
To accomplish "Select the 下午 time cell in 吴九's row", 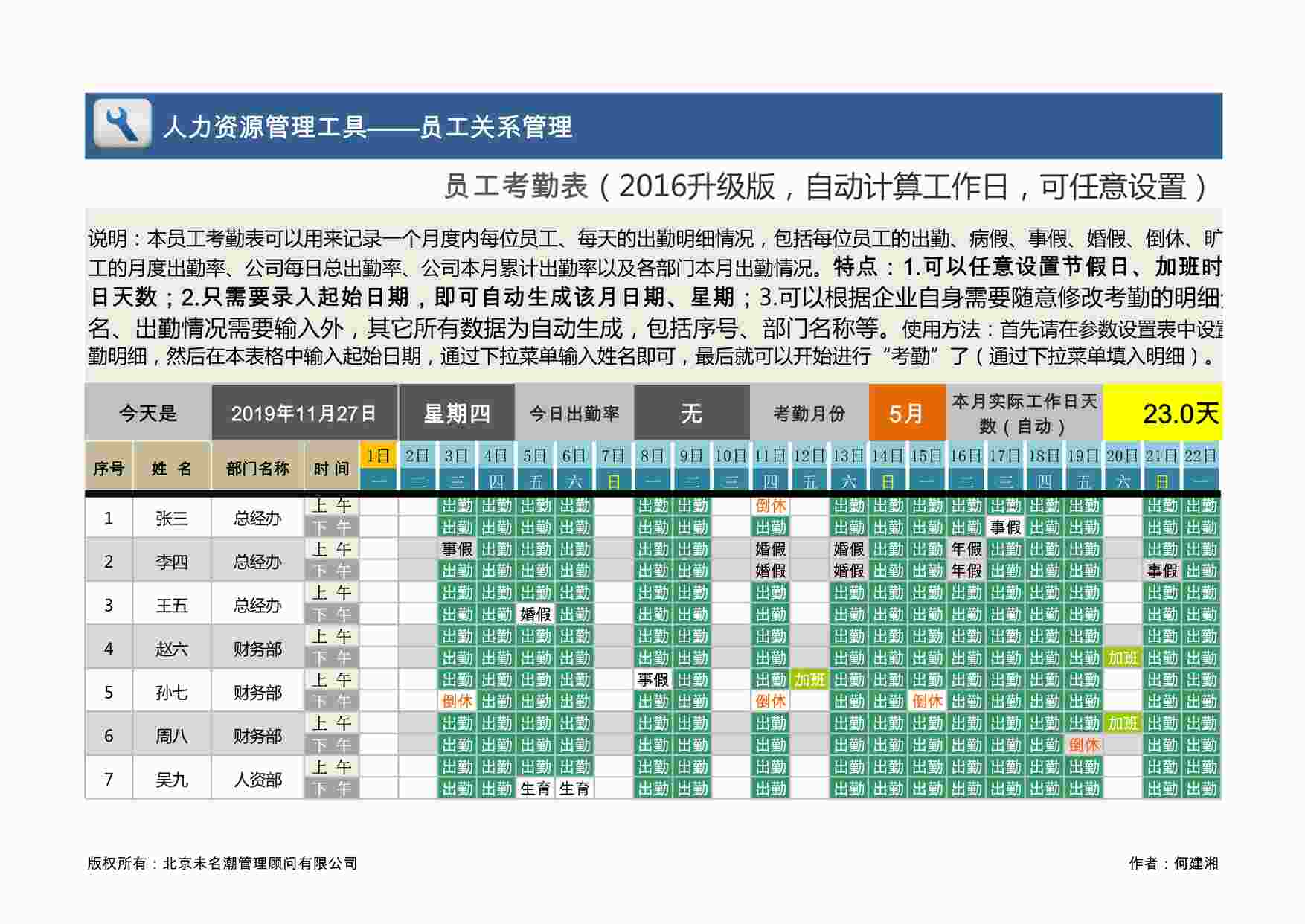I will [332, 788].
